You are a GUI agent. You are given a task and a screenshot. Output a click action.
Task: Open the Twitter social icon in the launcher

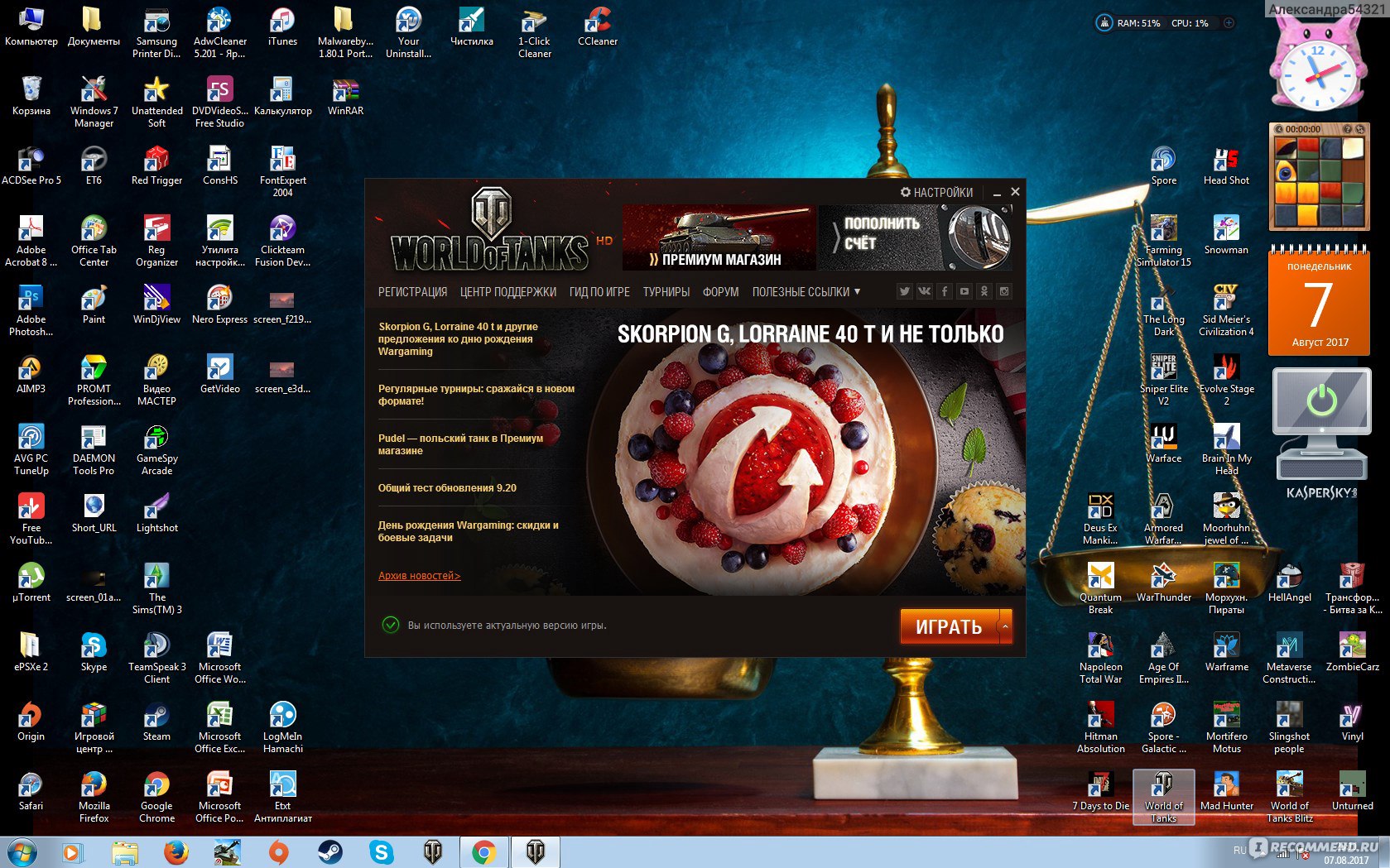pos(905,291)
